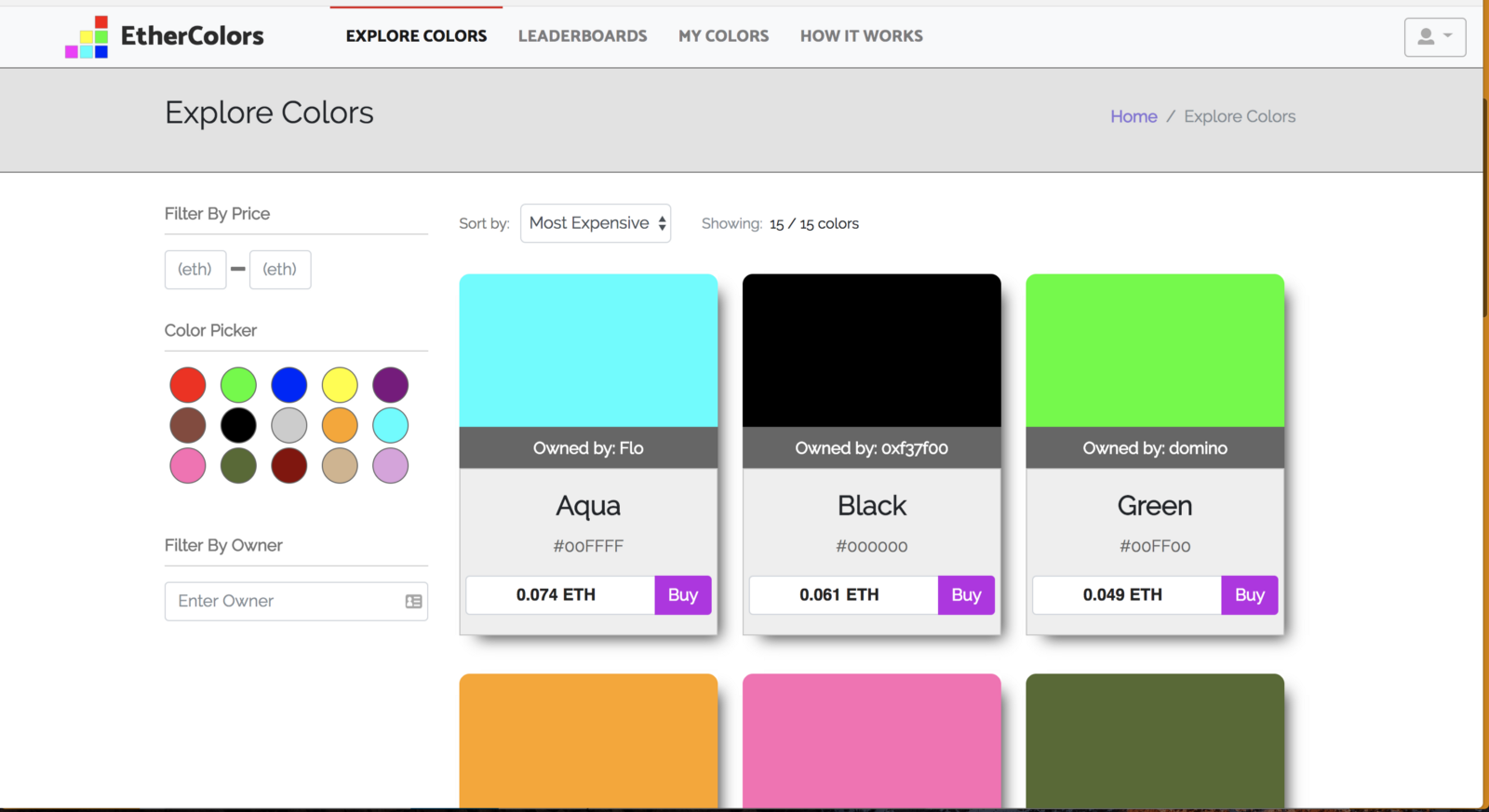Click the #000000 hex code
The width and height of the screenshot is (1489, 812).
pos(872,546)
